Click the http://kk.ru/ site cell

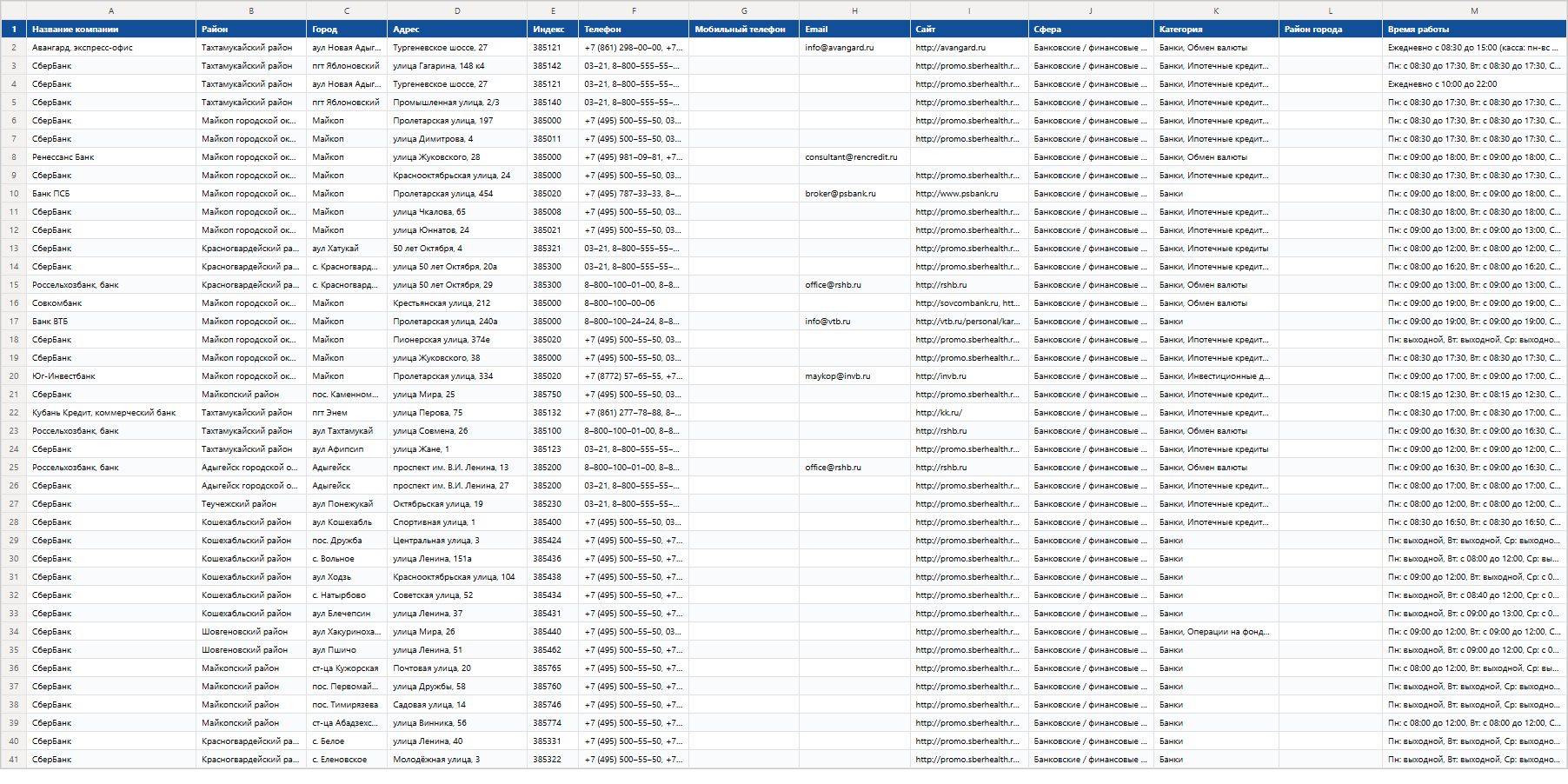tap(969, 413)
